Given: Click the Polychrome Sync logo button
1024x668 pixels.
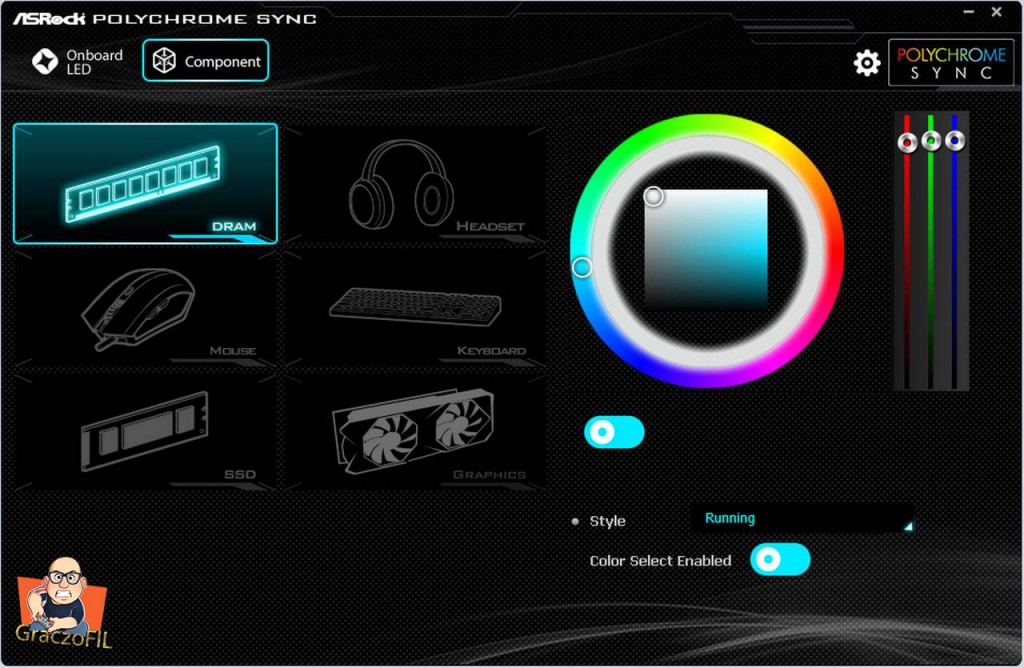Looking at the screenshot, I should (950, 63).
